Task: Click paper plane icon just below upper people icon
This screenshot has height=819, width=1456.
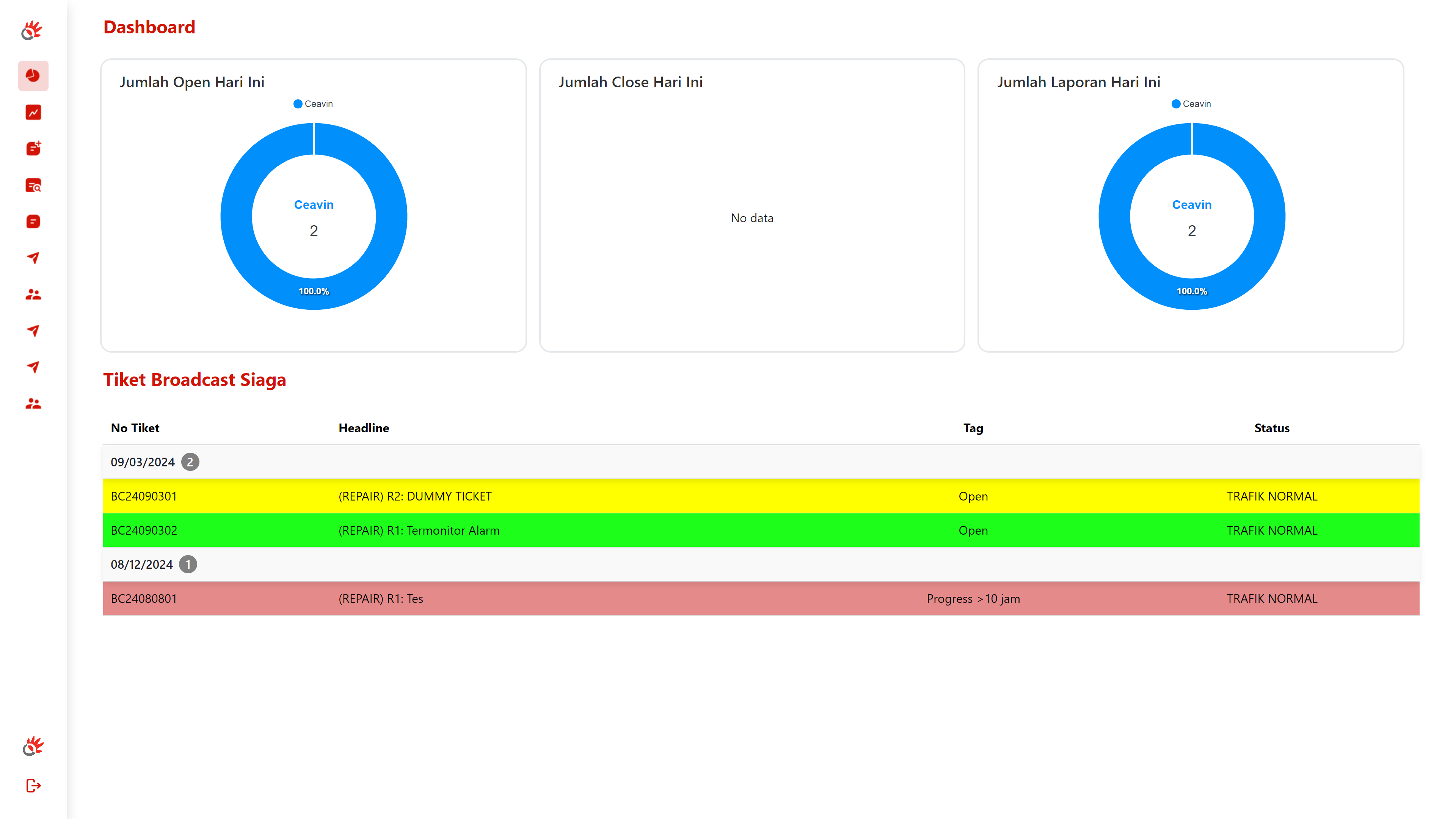Action: 33,331
